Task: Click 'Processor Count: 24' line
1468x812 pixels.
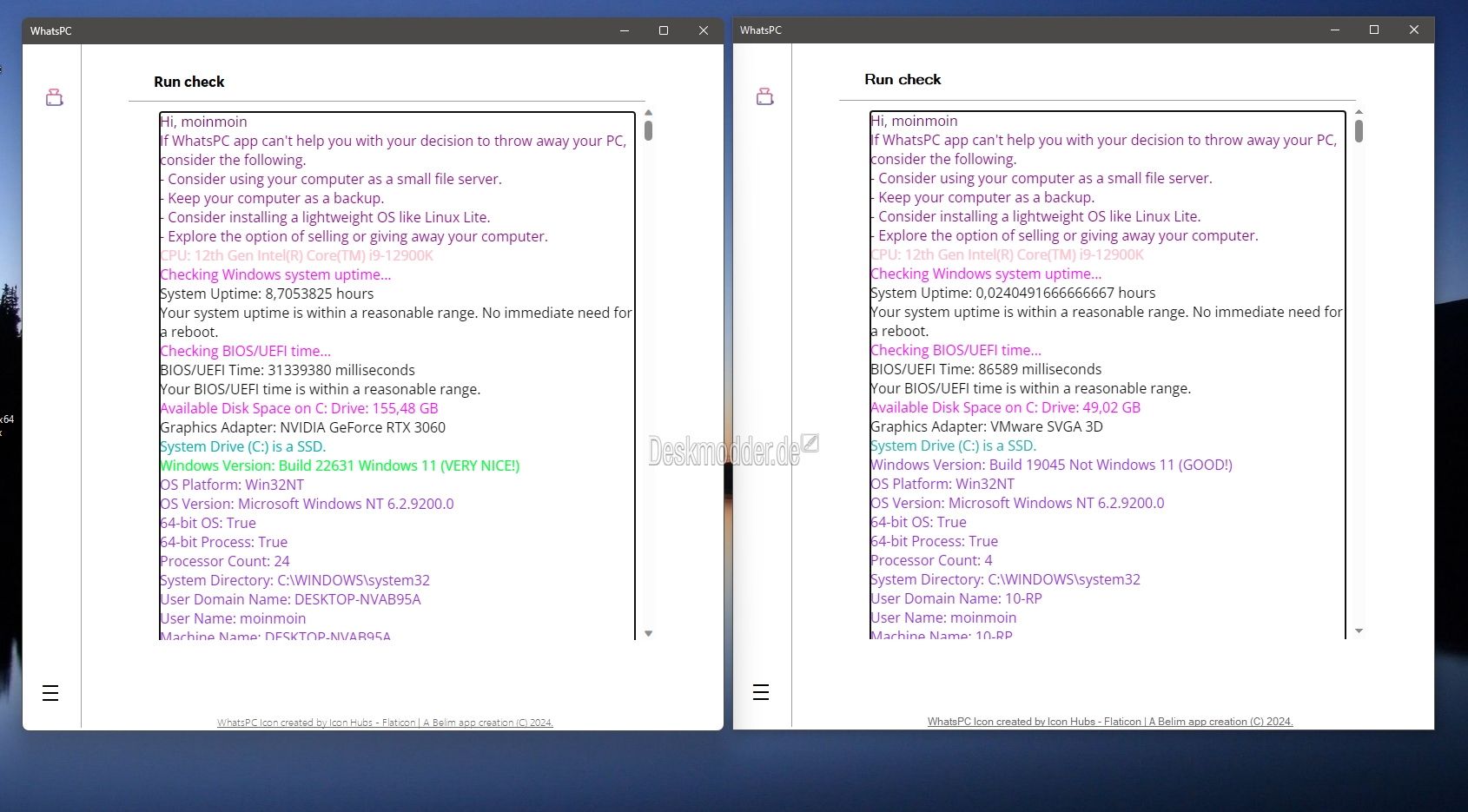Action: point(225,561)
